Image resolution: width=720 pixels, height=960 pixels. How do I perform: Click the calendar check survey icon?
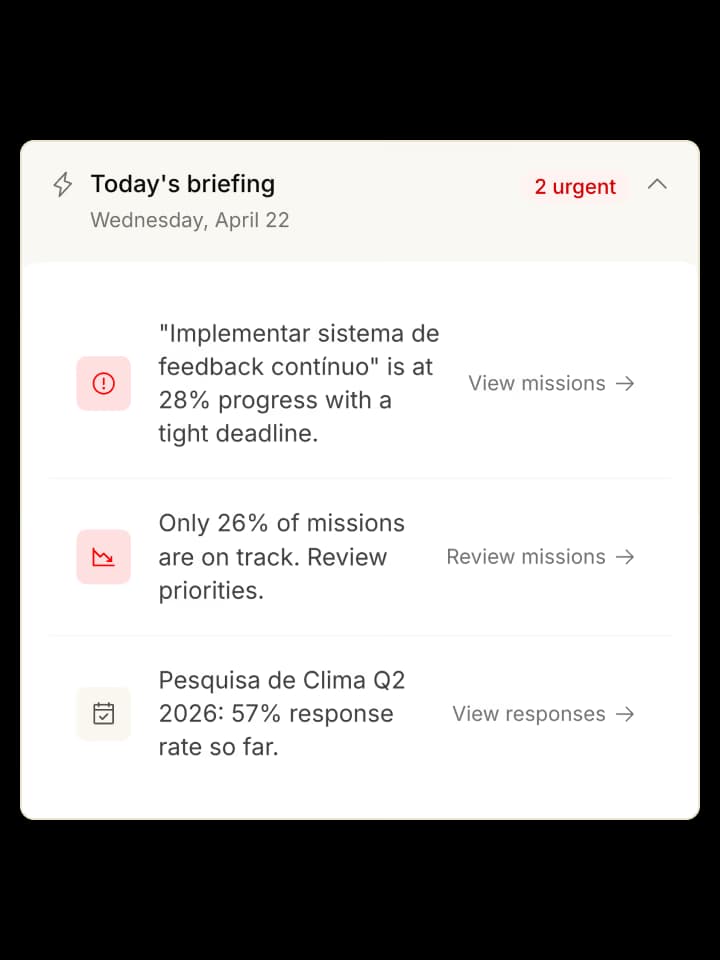(x=104, y=714)
